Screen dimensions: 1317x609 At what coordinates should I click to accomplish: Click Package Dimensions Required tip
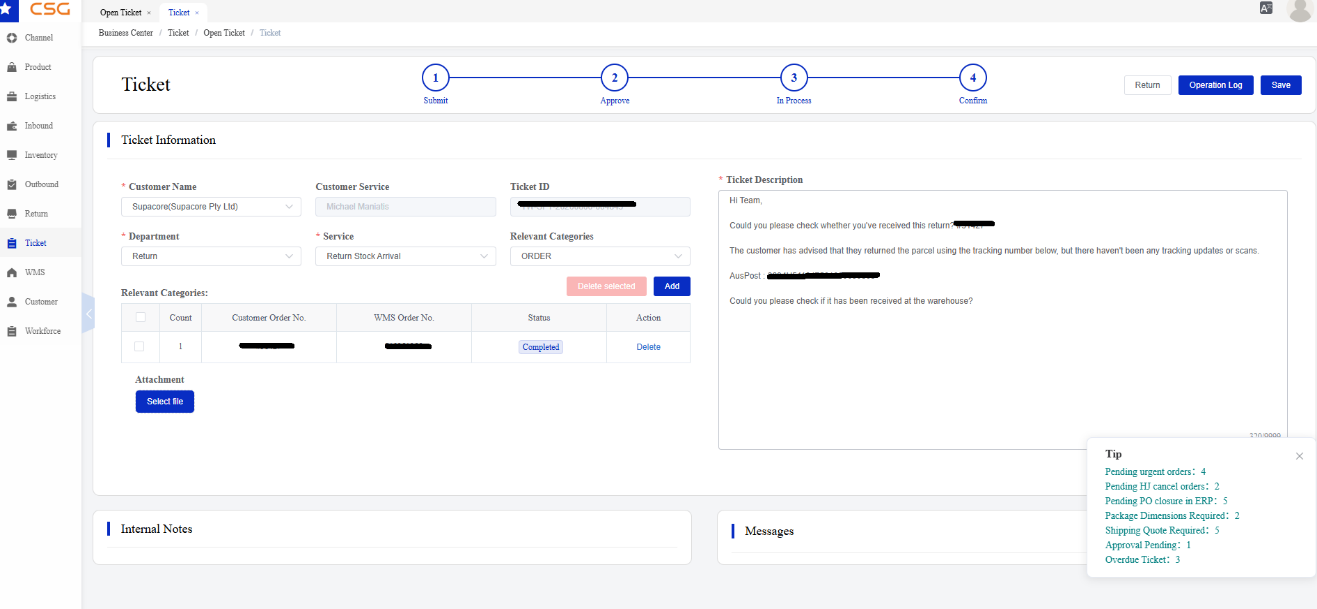click(x=1172, y=516)
